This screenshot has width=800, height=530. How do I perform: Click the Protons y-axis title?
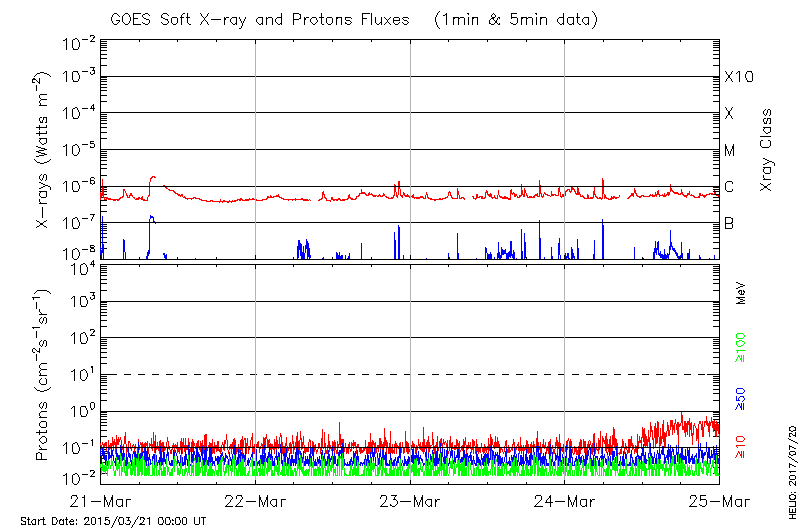44,374
